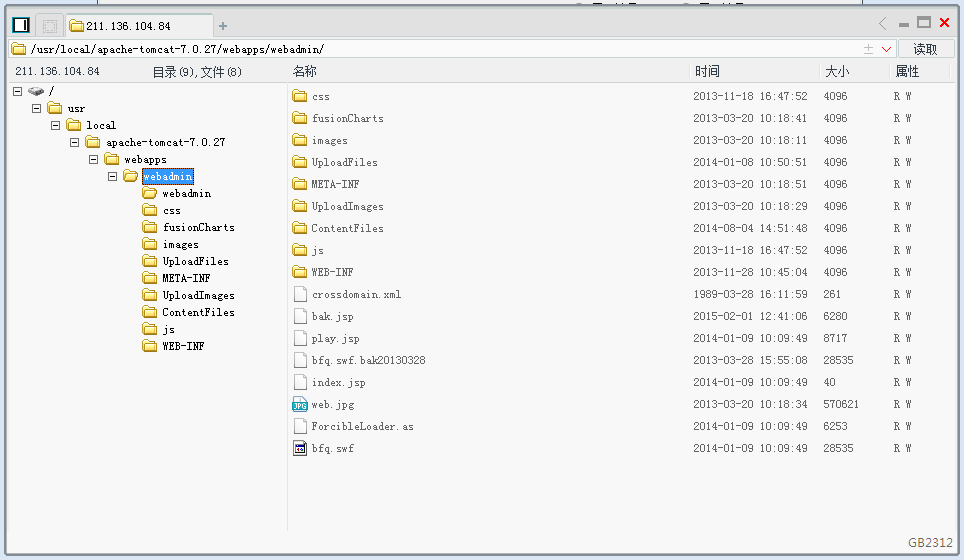Click WEB-INF folder icon in file list
The width and height of the screenshot is (964, 560).
299,272
